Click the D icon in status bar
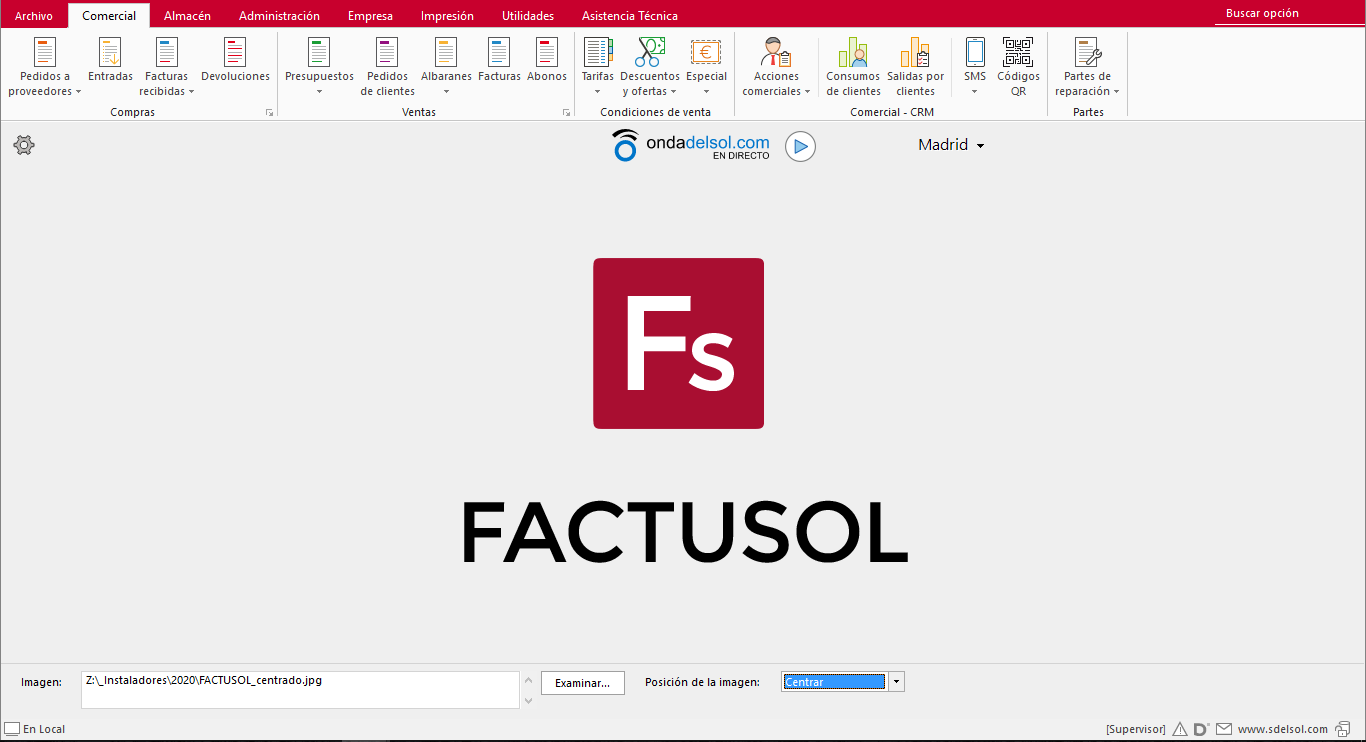Screen dimensions: 1366x742 tap(1201, 729)
